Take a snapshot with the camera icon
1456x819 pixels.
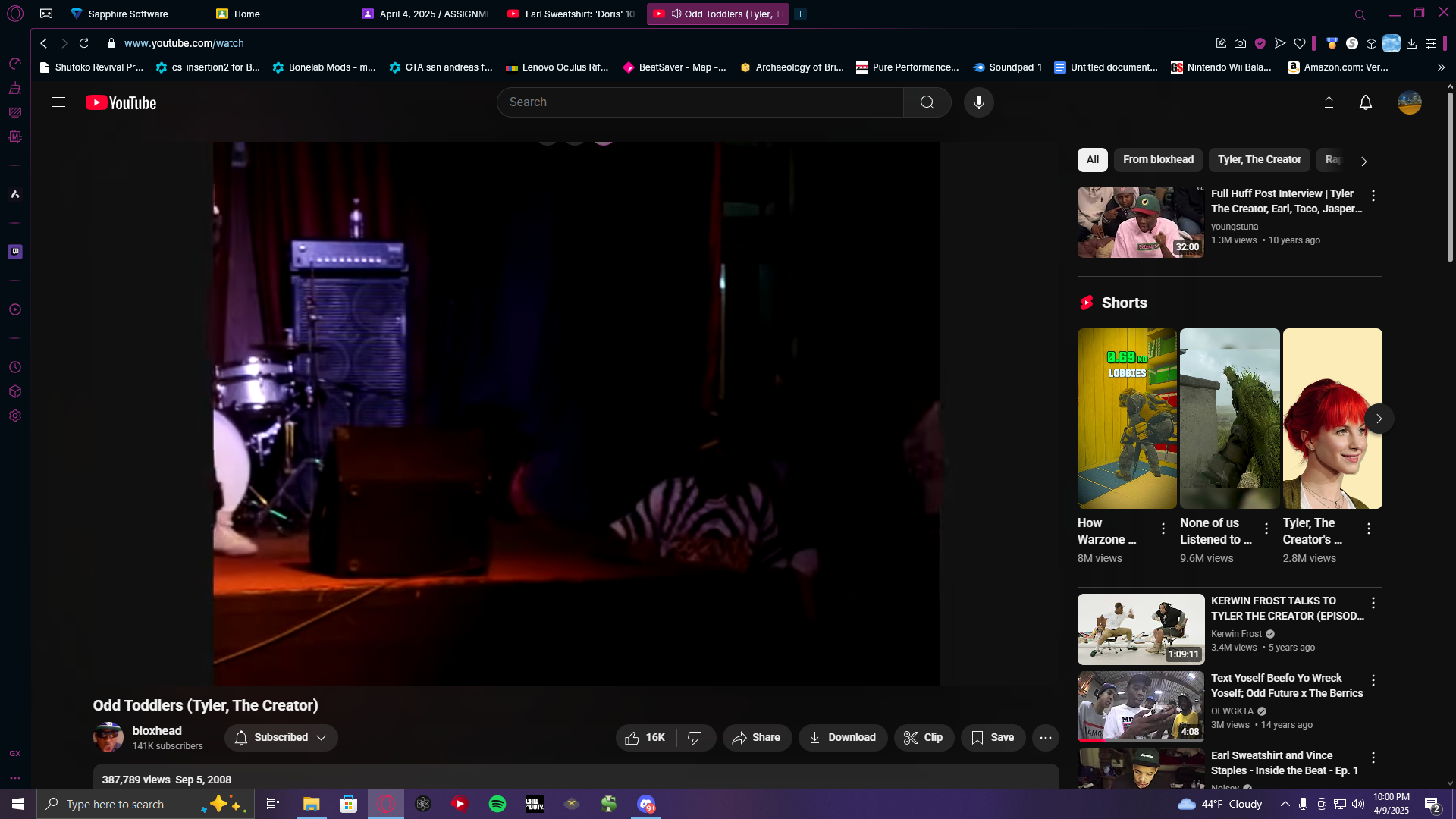pyautogui.click(x=1240, y=43)
